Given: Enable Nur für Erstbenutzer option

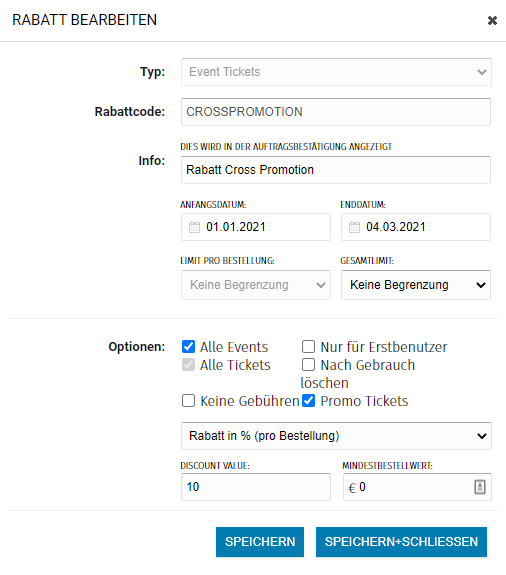Looking at the screenshot, I should click(308, 347).
